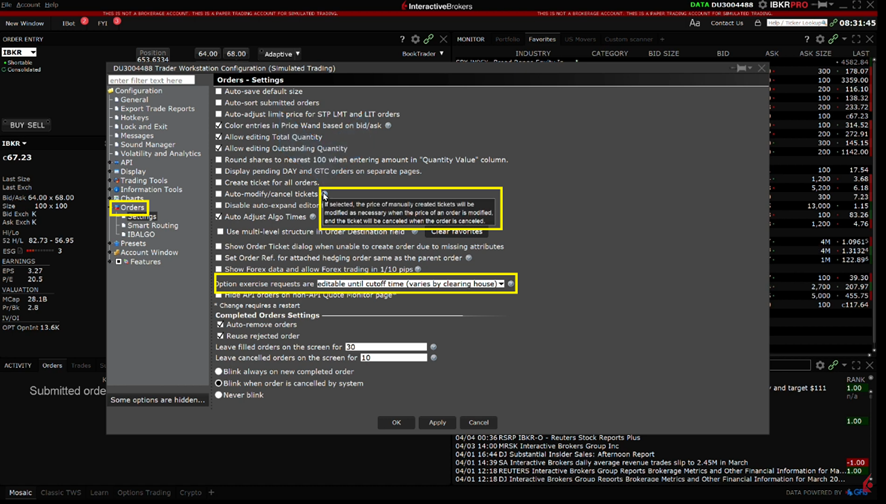This screenshot has height=504, width=886.
Task: Open the Account menu
Action: point(28,5)
